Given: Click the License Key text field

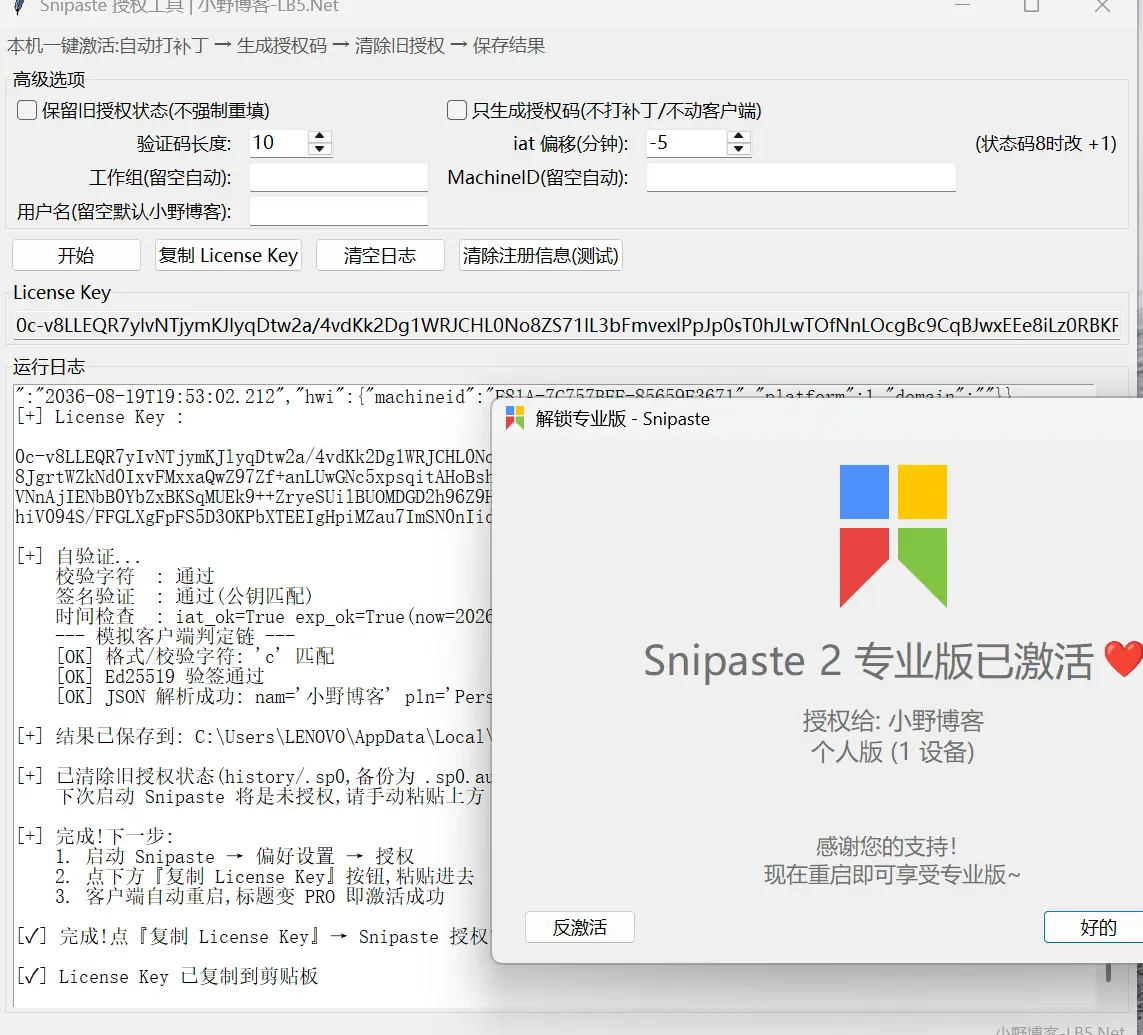Looking at the screenshot, I should point(566,325).
